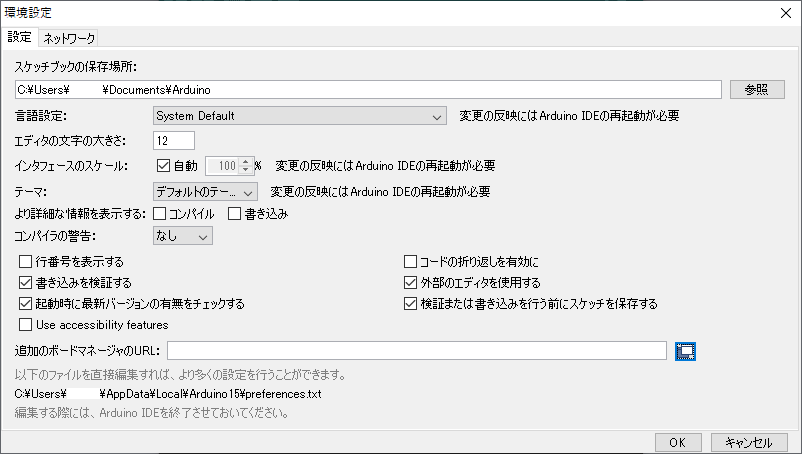
Task: Click the interface scale 100 value field
Action: point(222,166)
